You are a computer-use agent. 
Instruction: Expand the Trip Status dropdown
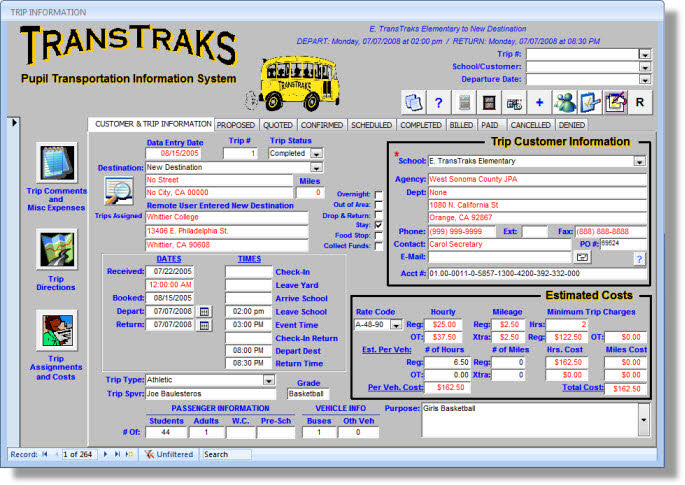click(x=315, y=154)
